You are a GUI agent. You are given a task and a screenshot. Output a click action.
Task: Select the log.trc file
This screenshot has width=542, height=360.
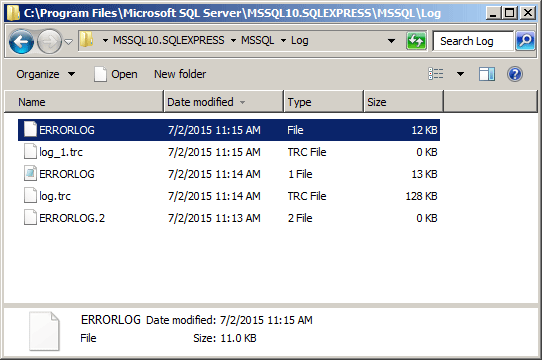tap(229, 196)
